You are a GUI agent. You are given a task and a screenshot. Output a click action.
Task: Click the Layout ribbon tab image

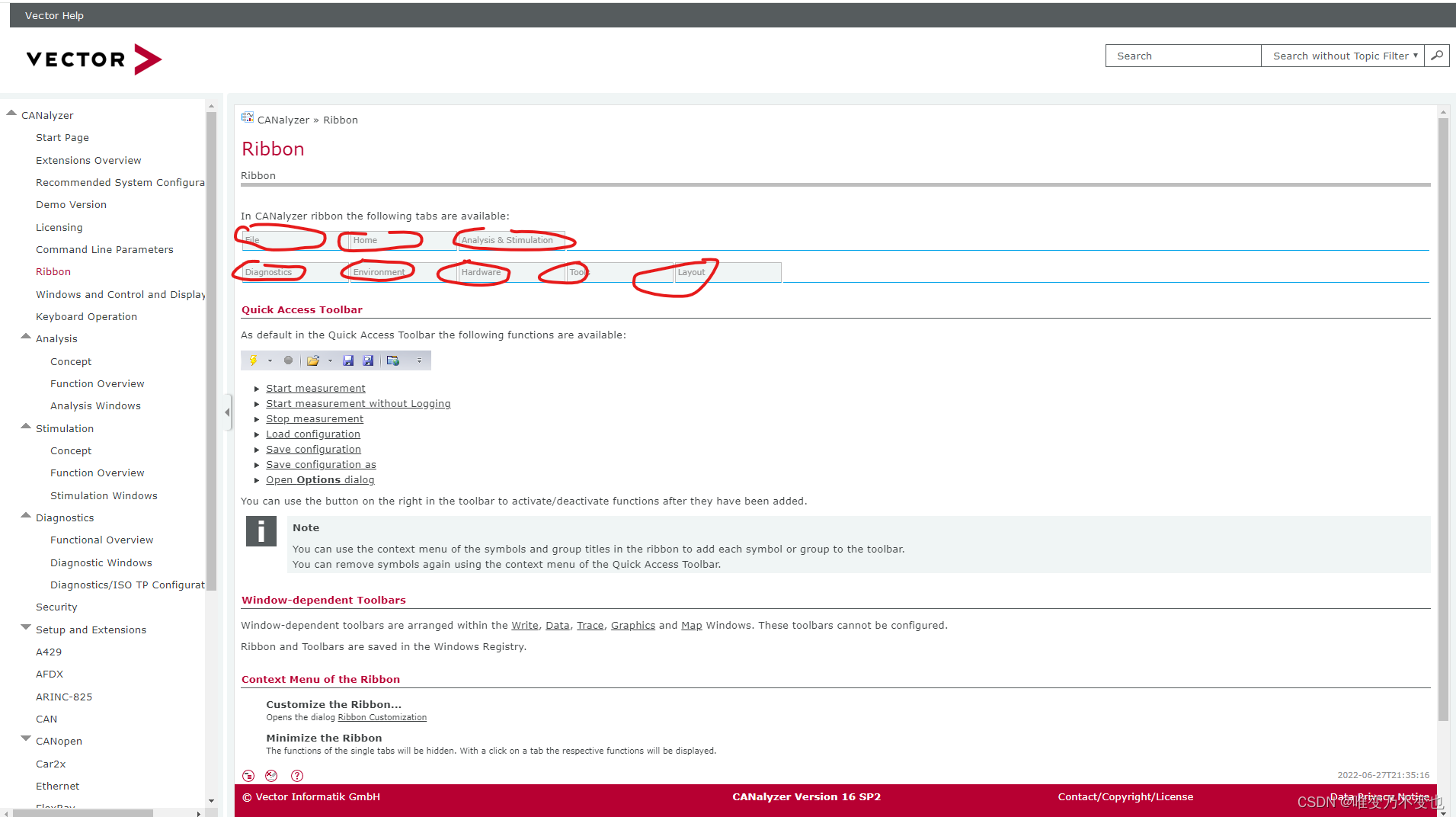[728, 272]
